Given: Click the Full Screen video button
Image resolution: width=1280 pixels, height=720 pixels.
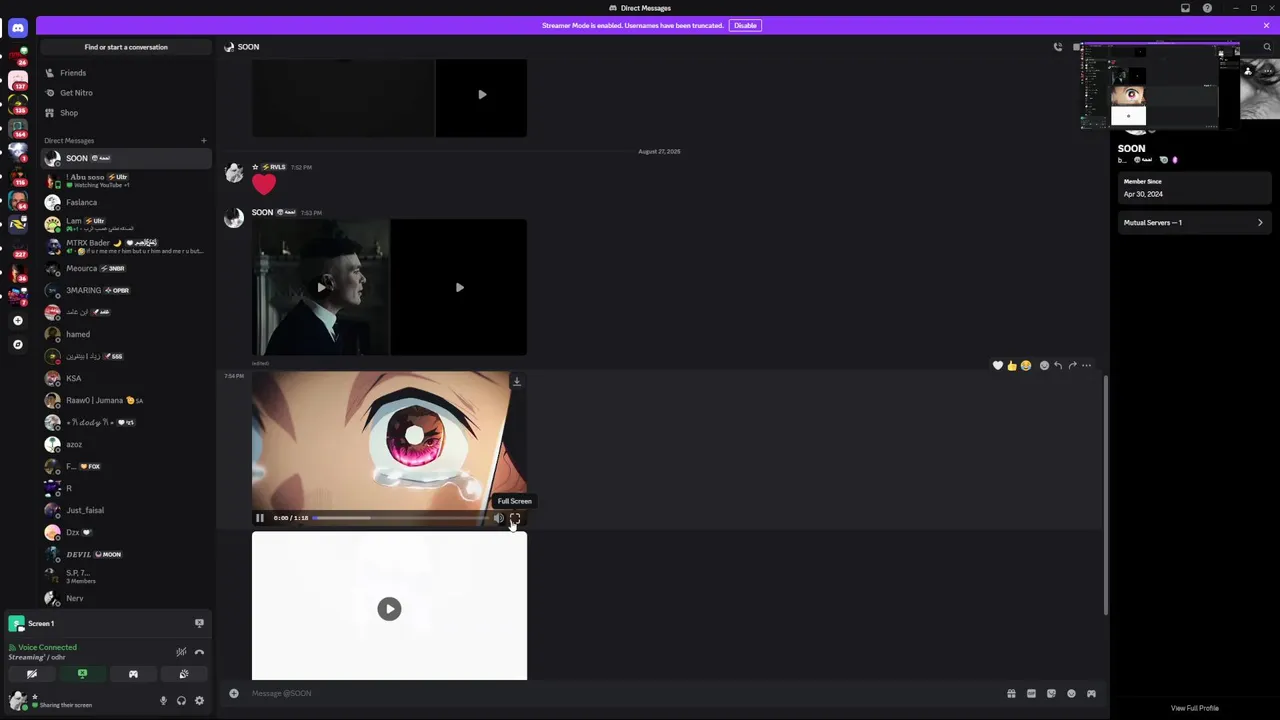Looking at the screenshot, I should (515, 518).
